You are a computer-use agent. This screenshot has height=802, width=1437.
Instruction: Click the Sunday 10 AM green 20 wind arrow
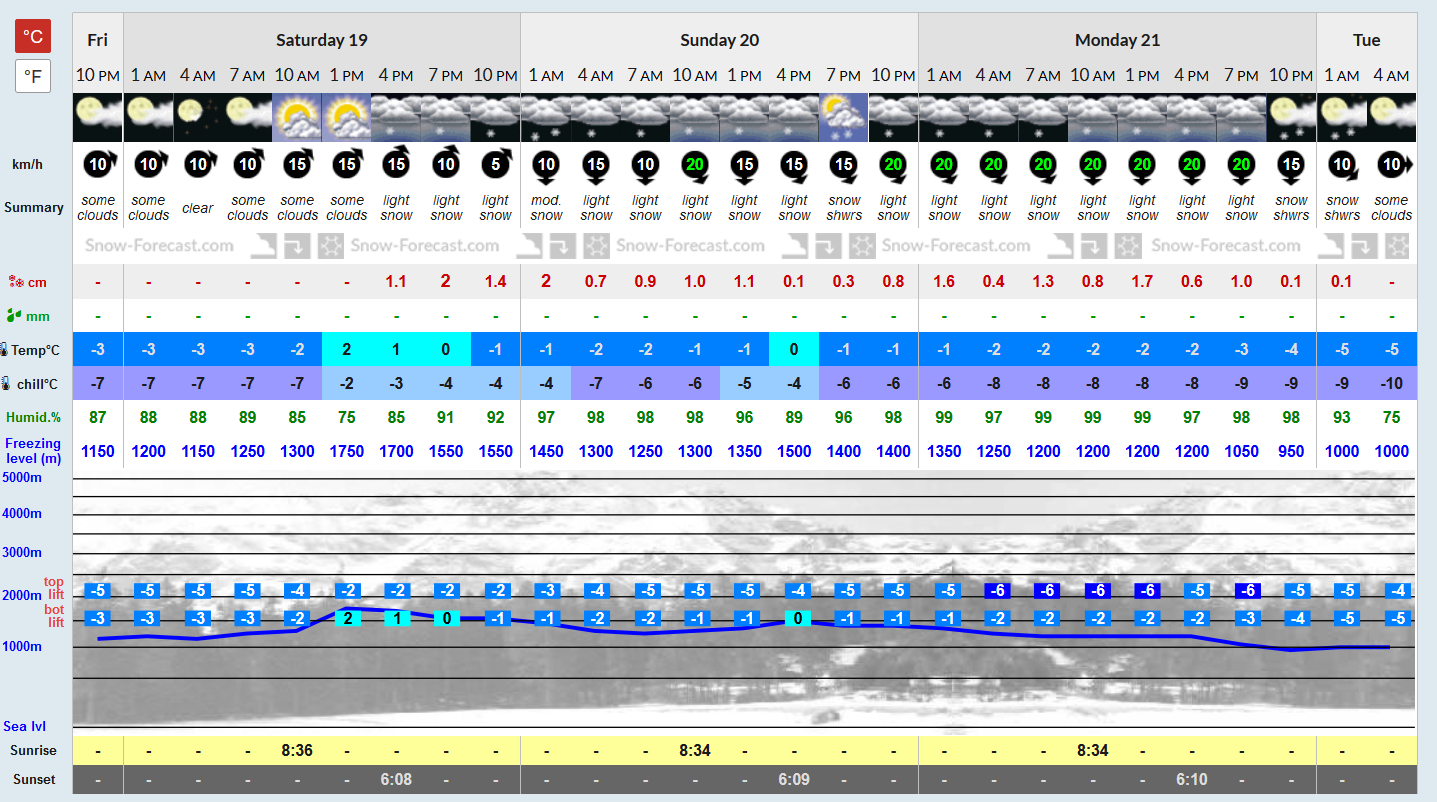tap(695, 166)
